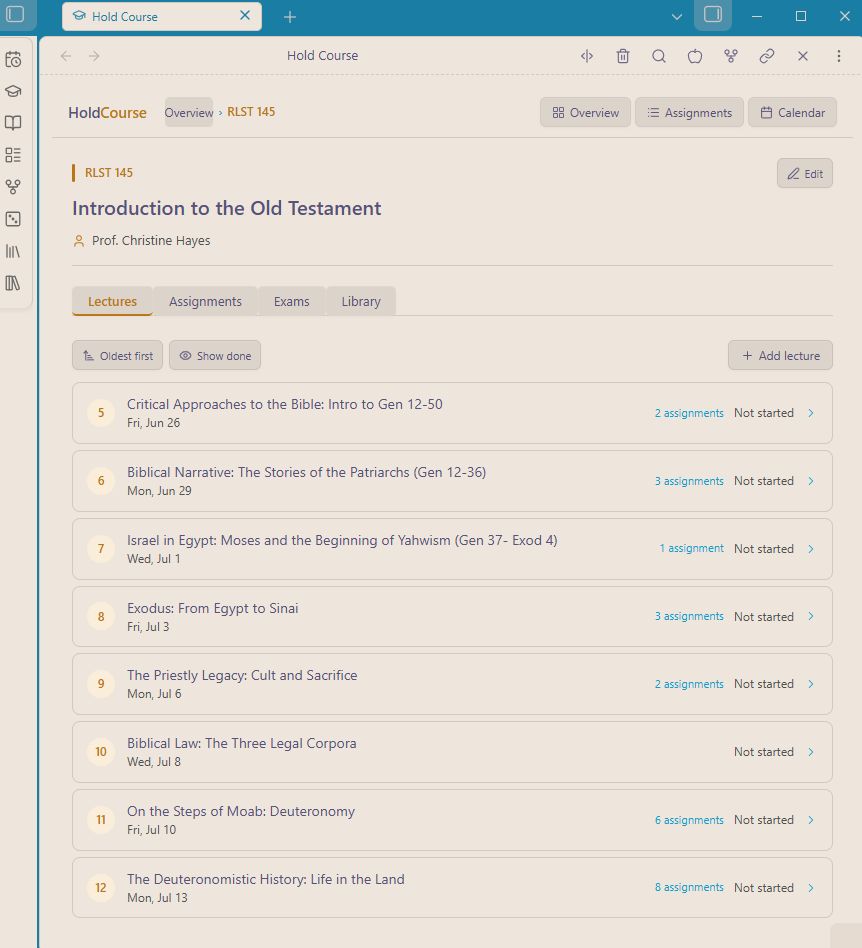Toggle the left sidebar panel icon
This screenshot has height=948, width=862.
click(x=15, y=14)
